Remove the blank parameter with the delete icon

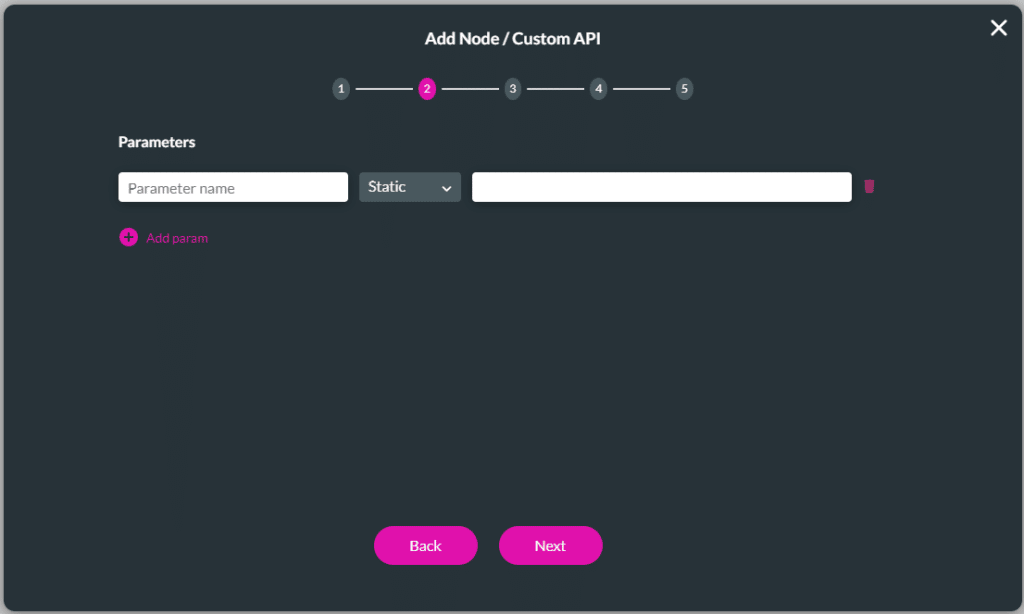(869, 186)
